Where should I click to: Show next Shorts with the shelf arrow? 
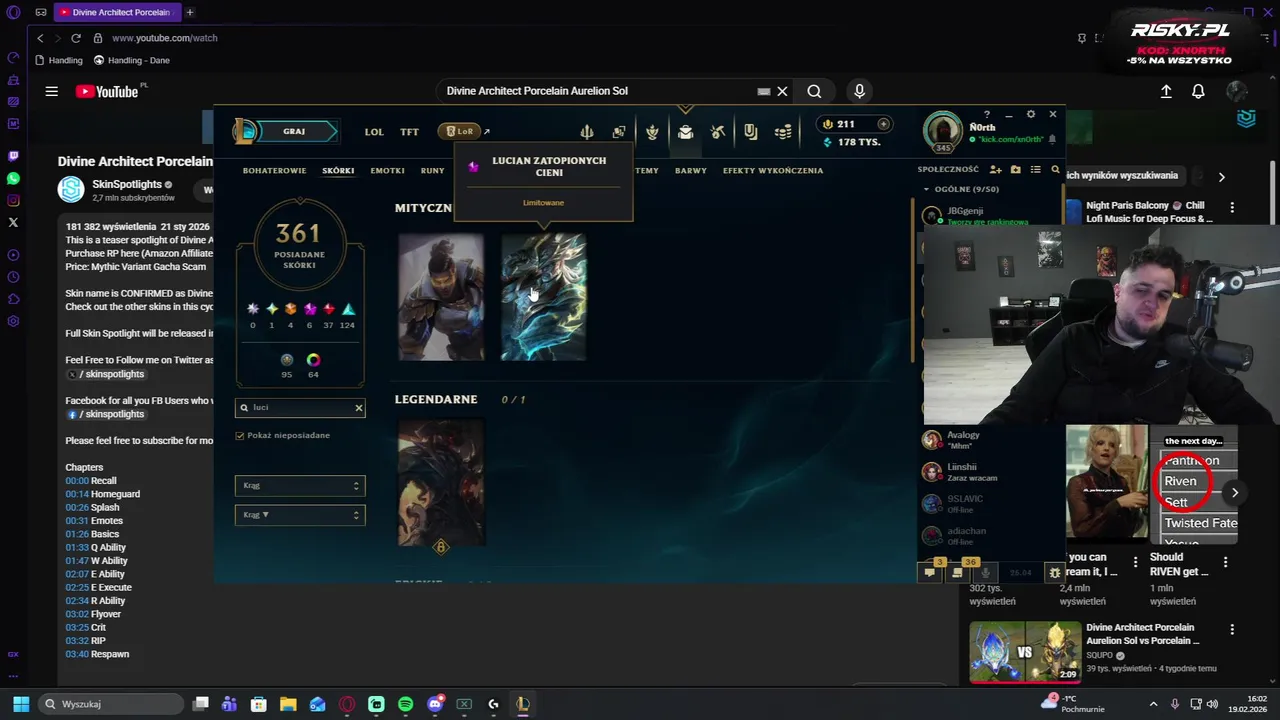point(1235,492)
